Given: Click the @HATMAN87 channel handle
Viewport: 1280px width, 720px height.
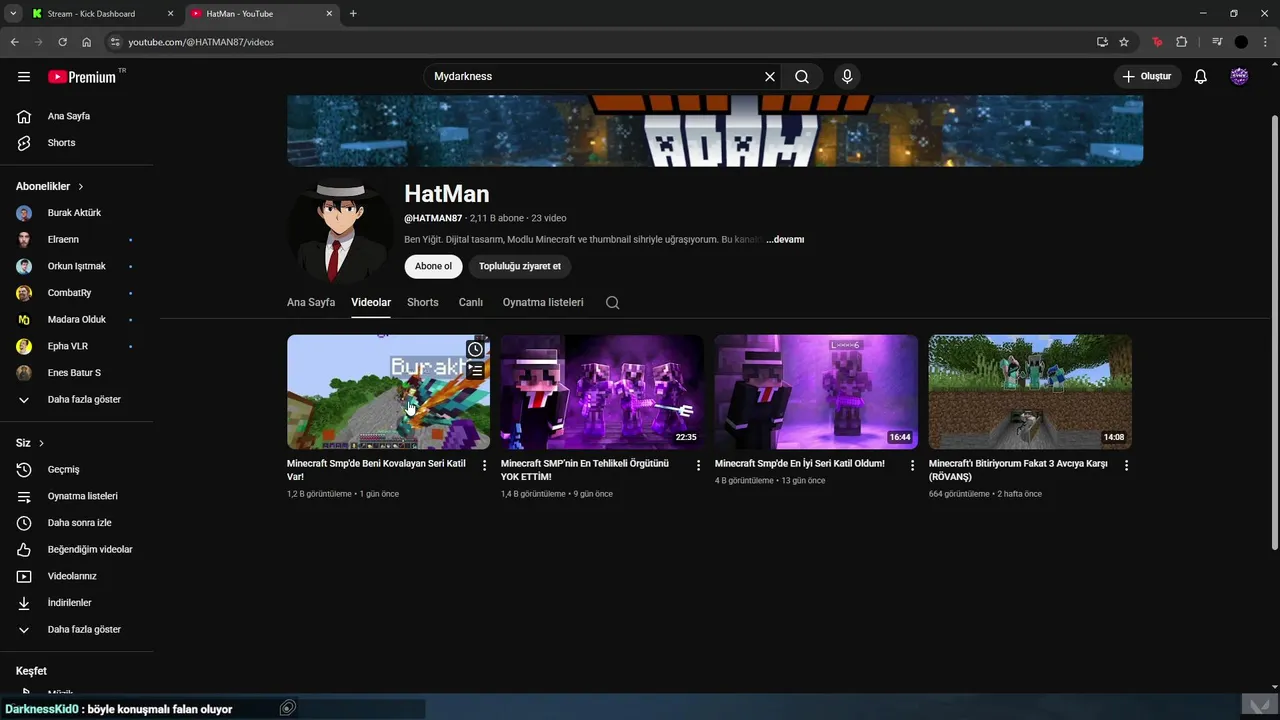Looking at the screenshot, I should [433, 218].
